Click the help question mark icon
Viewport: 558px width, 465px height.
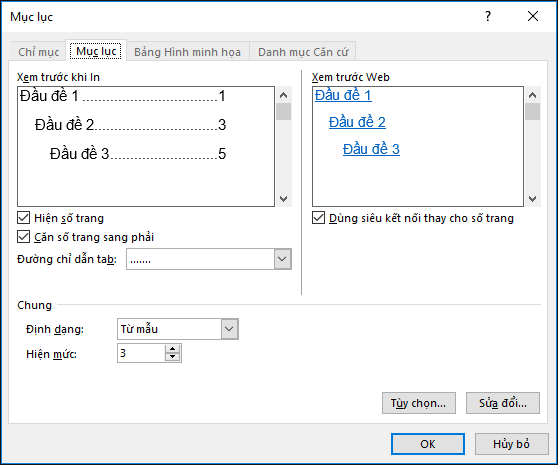(488, 16)
